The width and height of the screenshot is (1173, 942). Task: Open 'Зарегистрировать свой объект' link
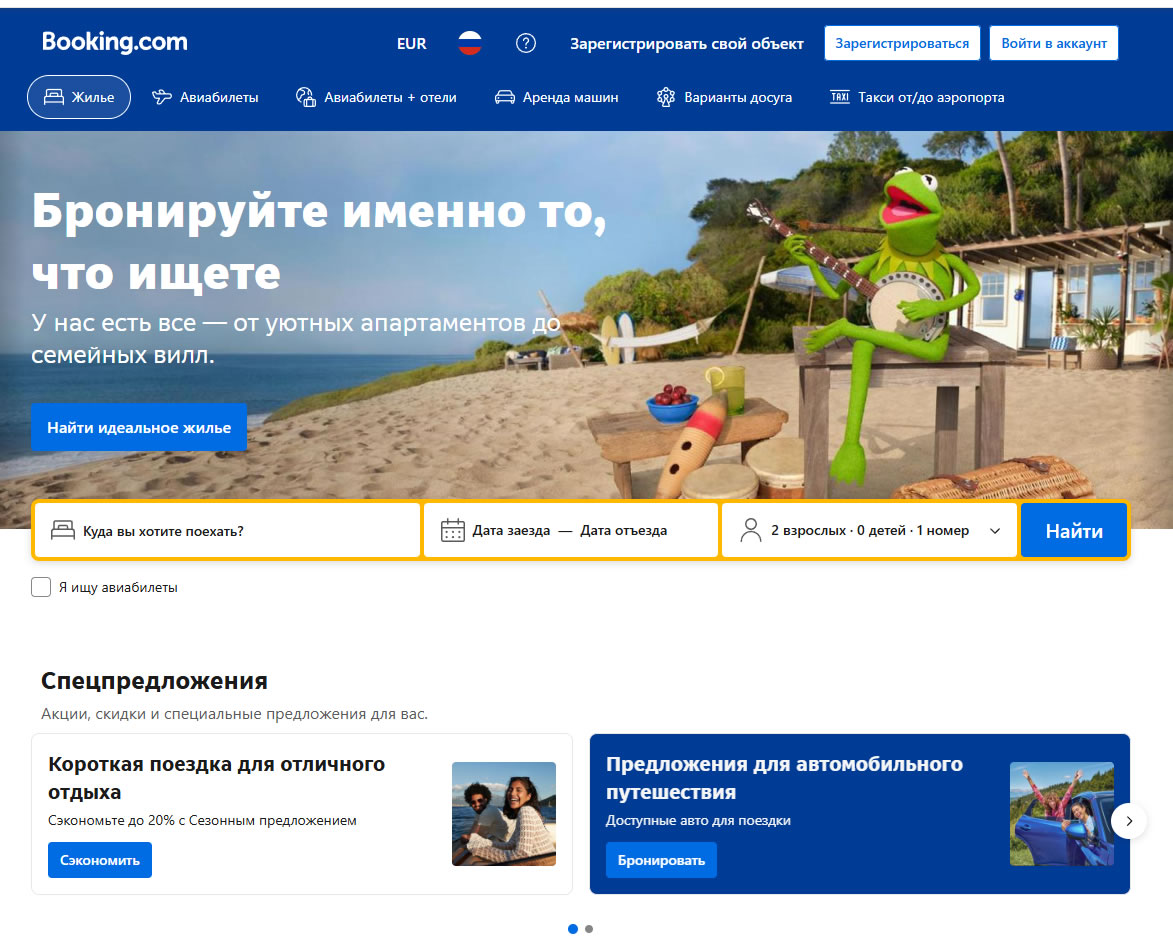click(687, 43)
